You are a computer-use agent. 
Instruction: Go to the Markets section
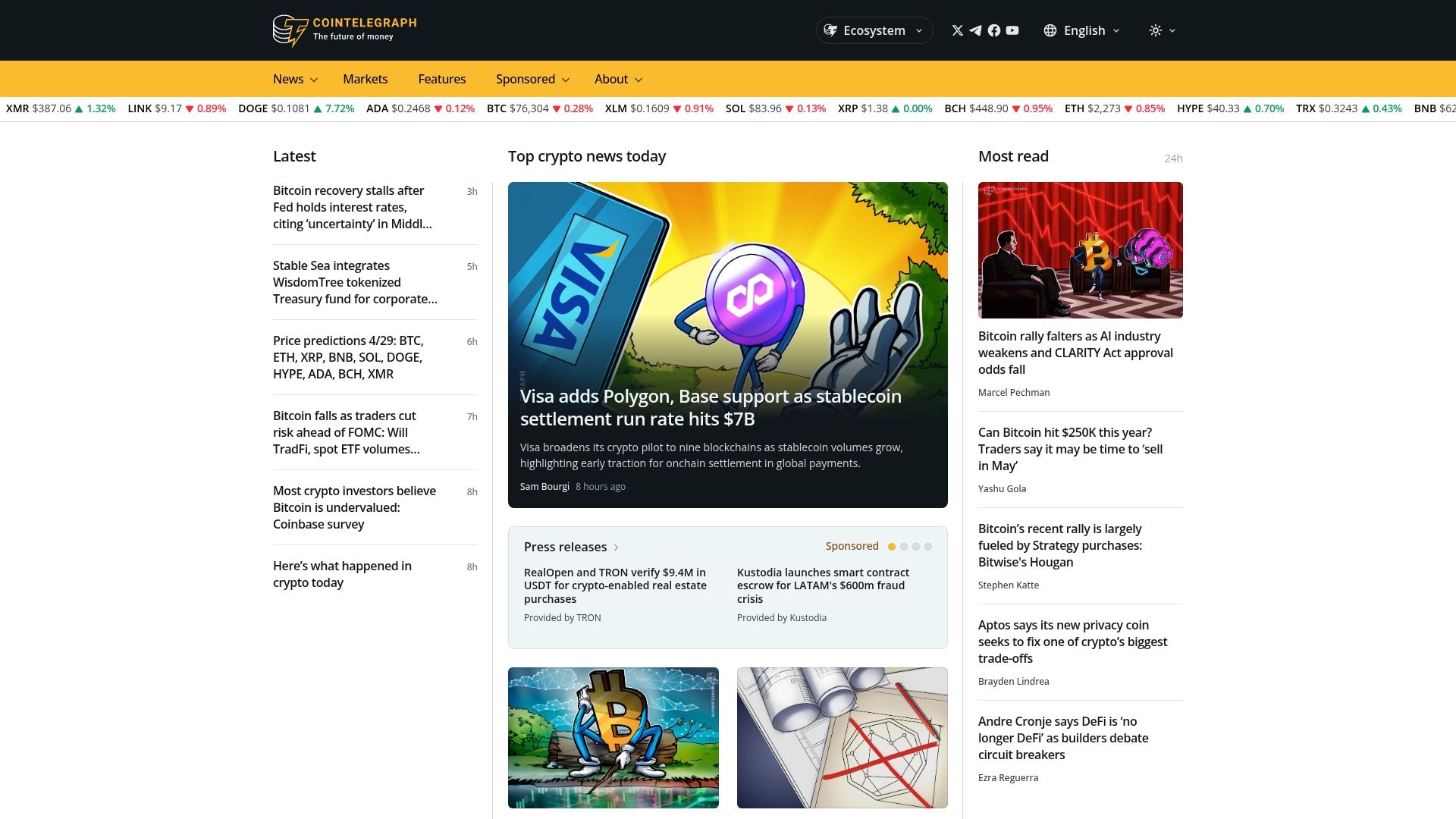(365, 79)
